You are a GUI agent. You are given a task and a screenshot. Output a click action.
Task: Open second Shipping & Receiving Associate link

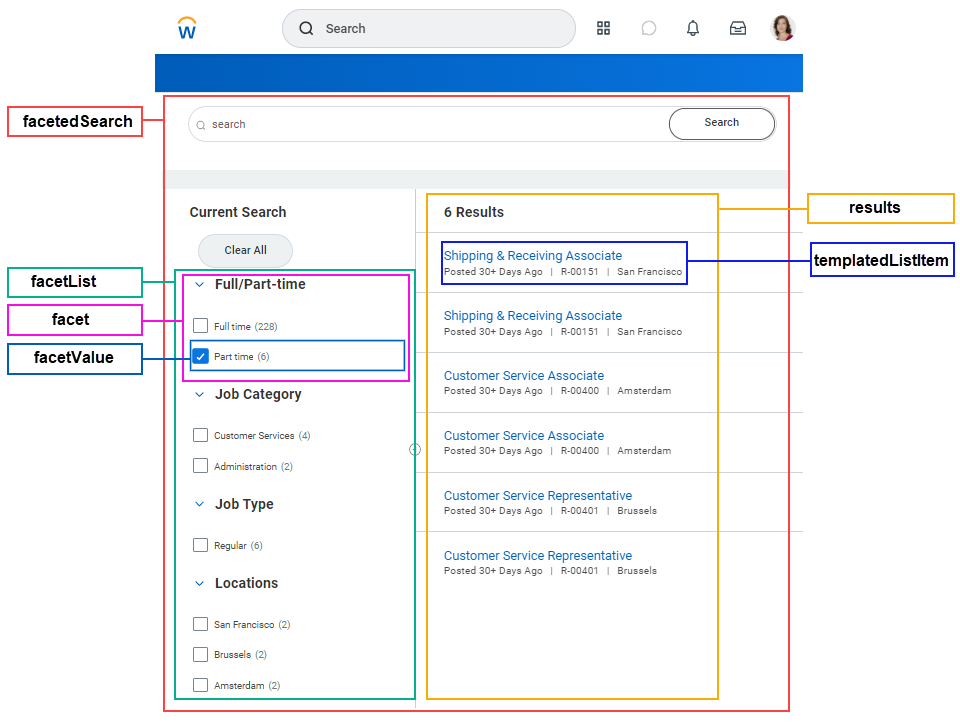point(533,316)
